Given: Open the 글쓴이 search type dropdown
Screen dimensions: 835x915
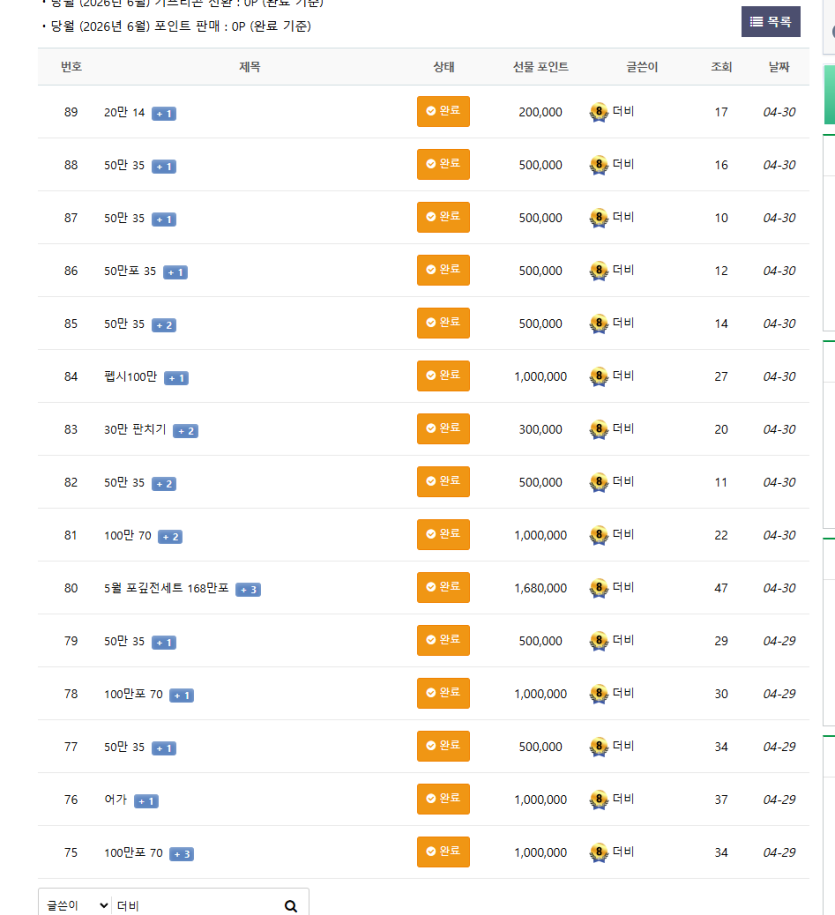Looking at the screenshot, I should pyautogui.click(x=76, y=905).
